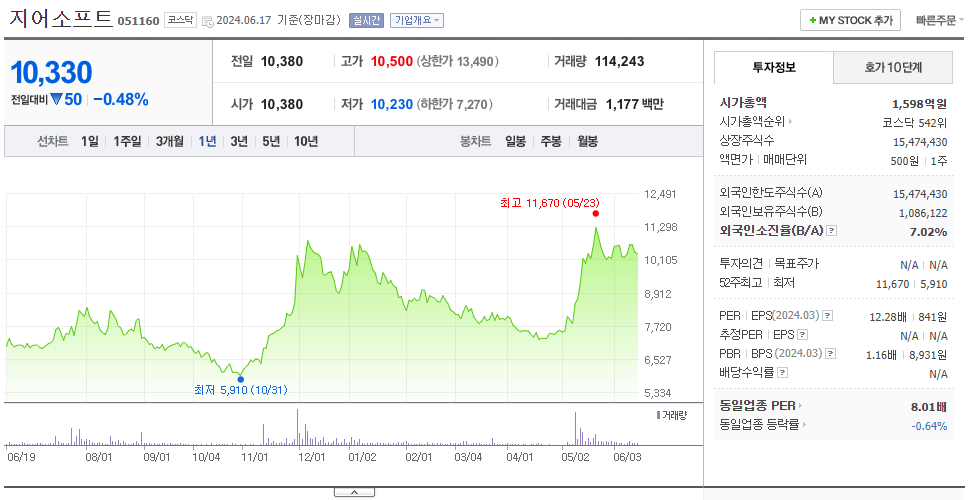This screenshot has height=500, width=968.
Task: Click the 외국인보유주식수 value 1,086,122
Action: coord(923,213)
